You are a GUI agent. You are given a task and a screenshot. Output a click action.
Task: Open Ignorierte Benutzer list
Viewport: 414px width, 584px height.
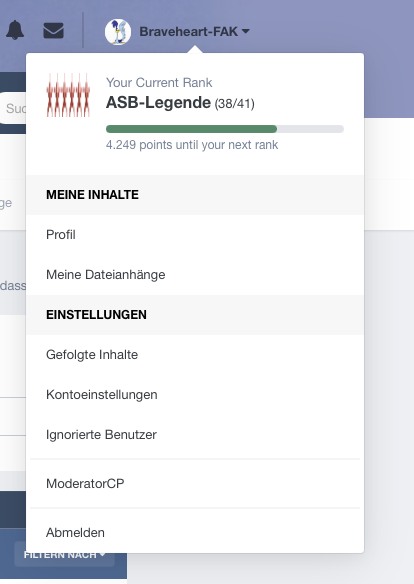pyautogui.click(x=195, y=435)
